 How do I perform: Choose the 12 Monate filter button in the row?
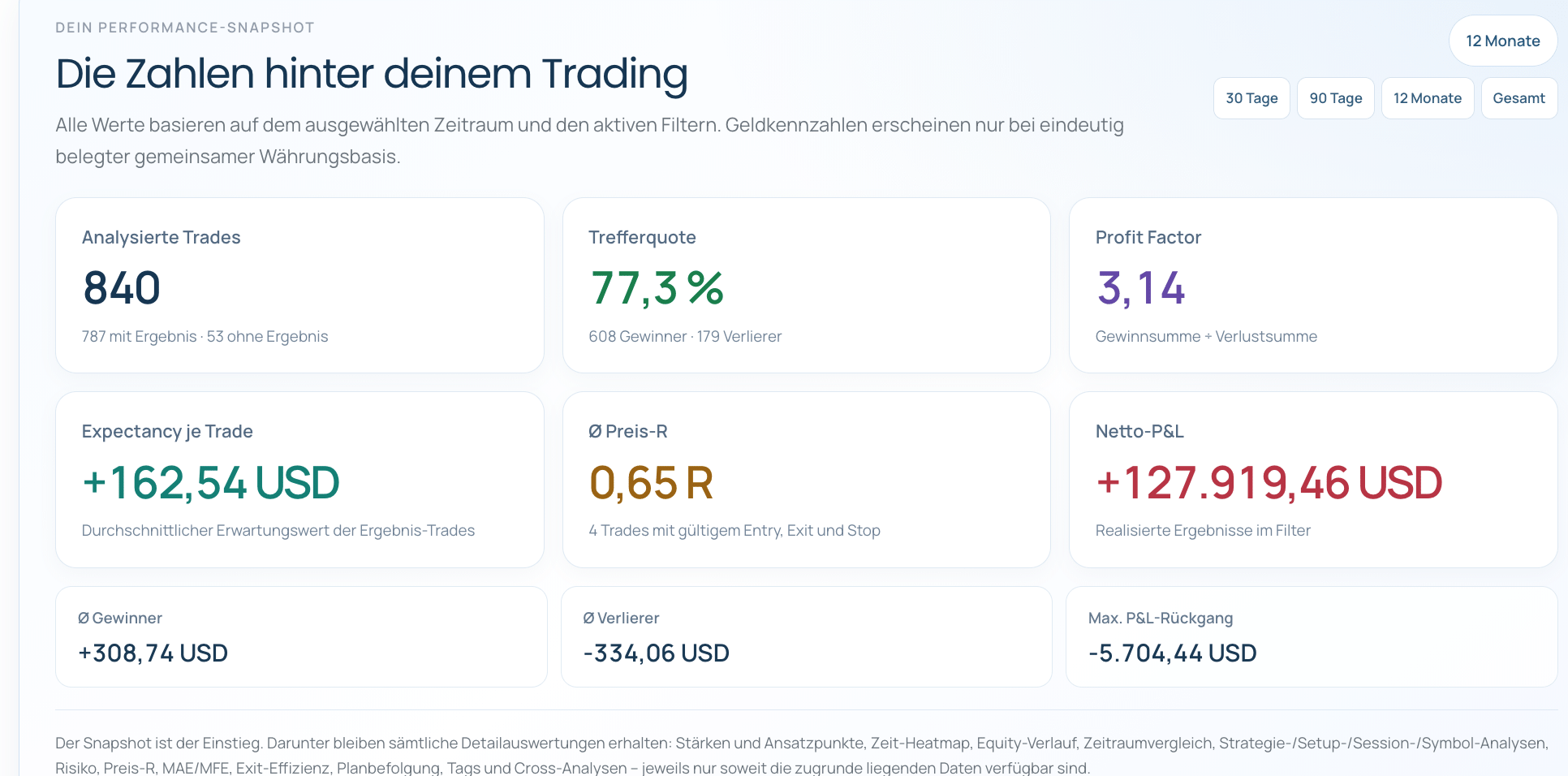(x=1428, y=98)
